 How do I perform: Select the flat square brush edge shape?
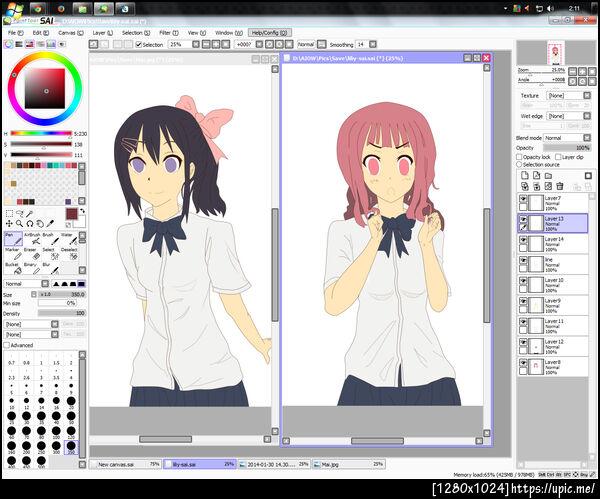pyautogui.click(x=81, y=284)
